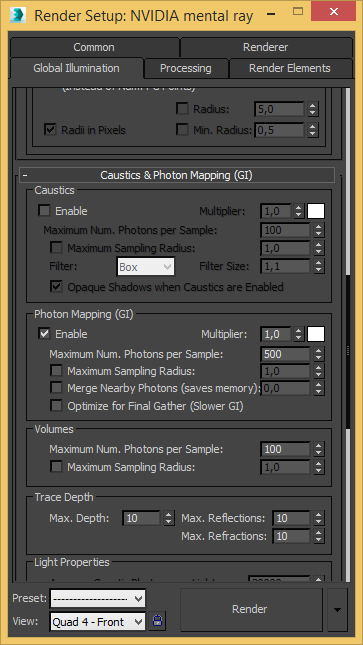This screenshot has width=363, height=645.
Task: Click Photon Mapping Max Photons field 500
Action: tap(285, 354)
